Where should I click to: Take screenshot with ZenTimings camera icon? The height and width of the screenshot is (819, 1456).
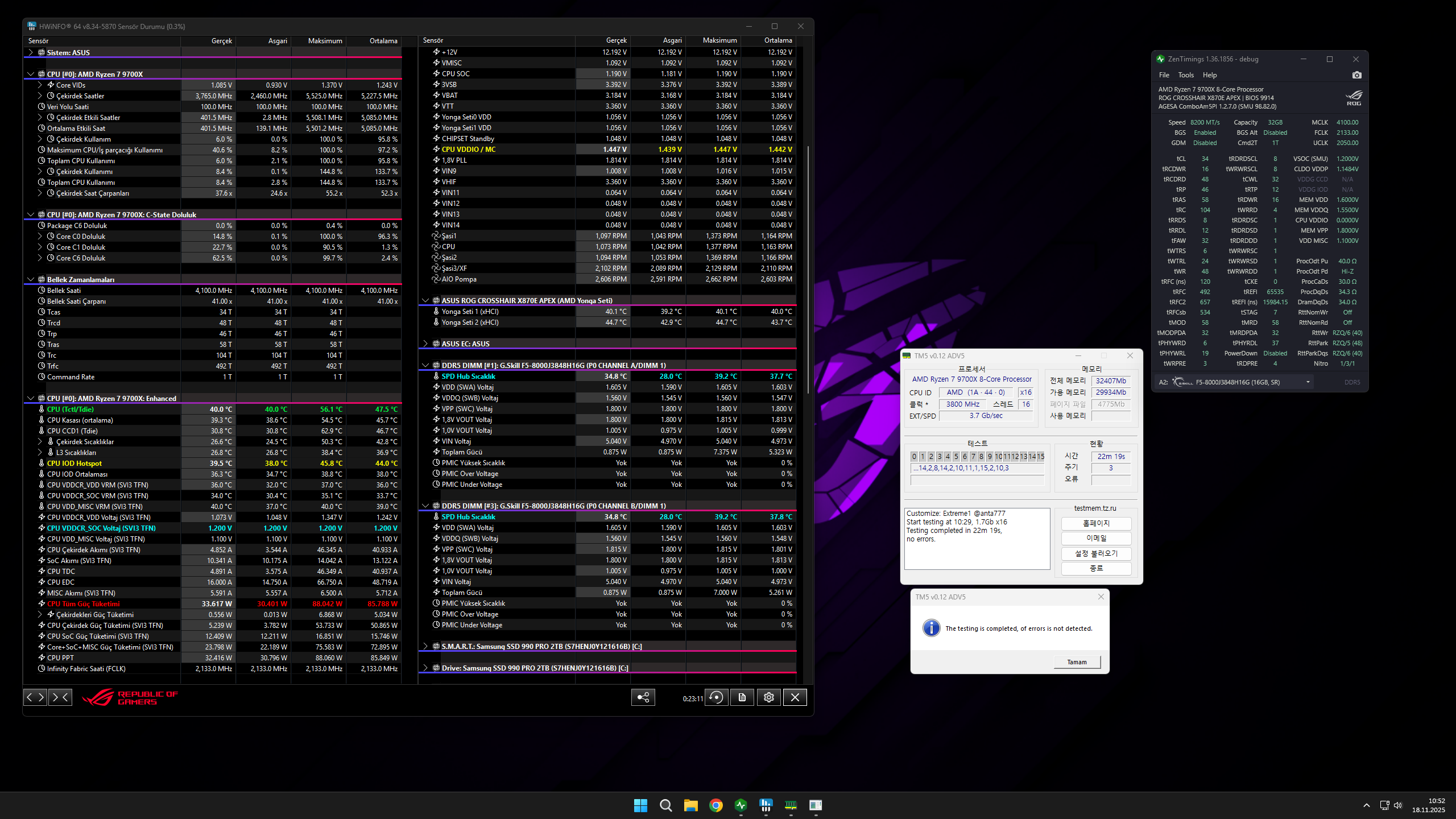1357,75
